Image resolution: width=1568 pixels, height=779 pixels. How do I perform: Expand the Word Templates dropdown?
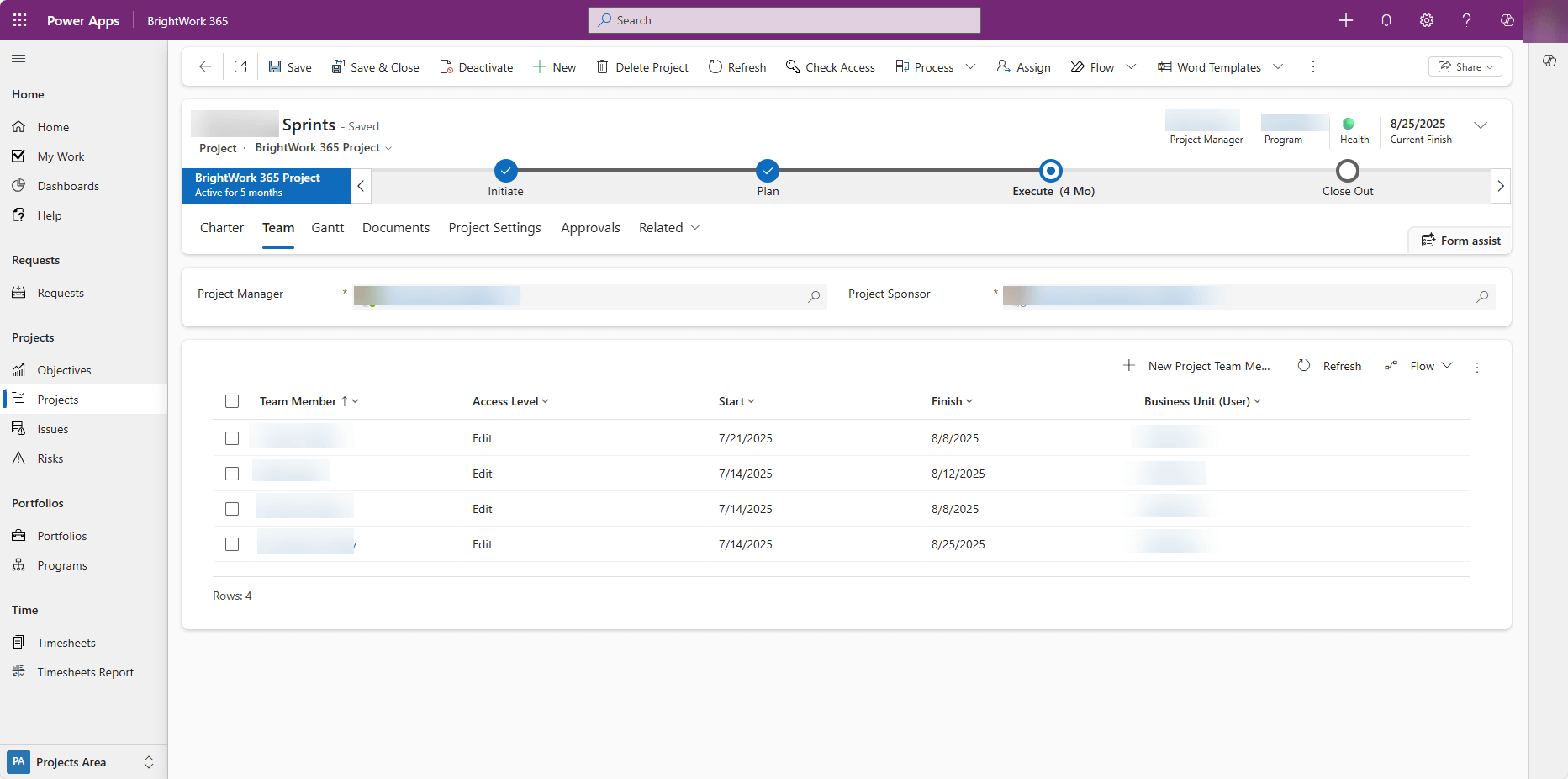click(1278, 66)
